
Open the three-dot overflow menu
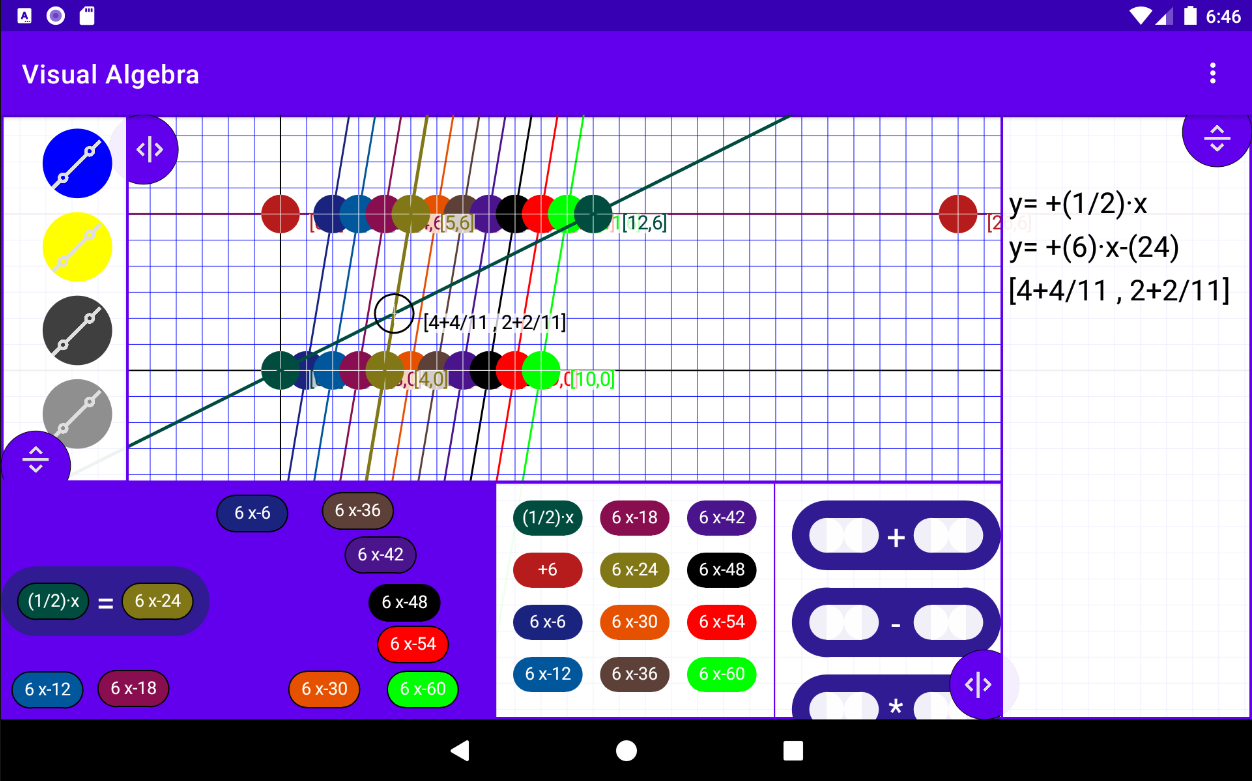(x=1213, y=73)
